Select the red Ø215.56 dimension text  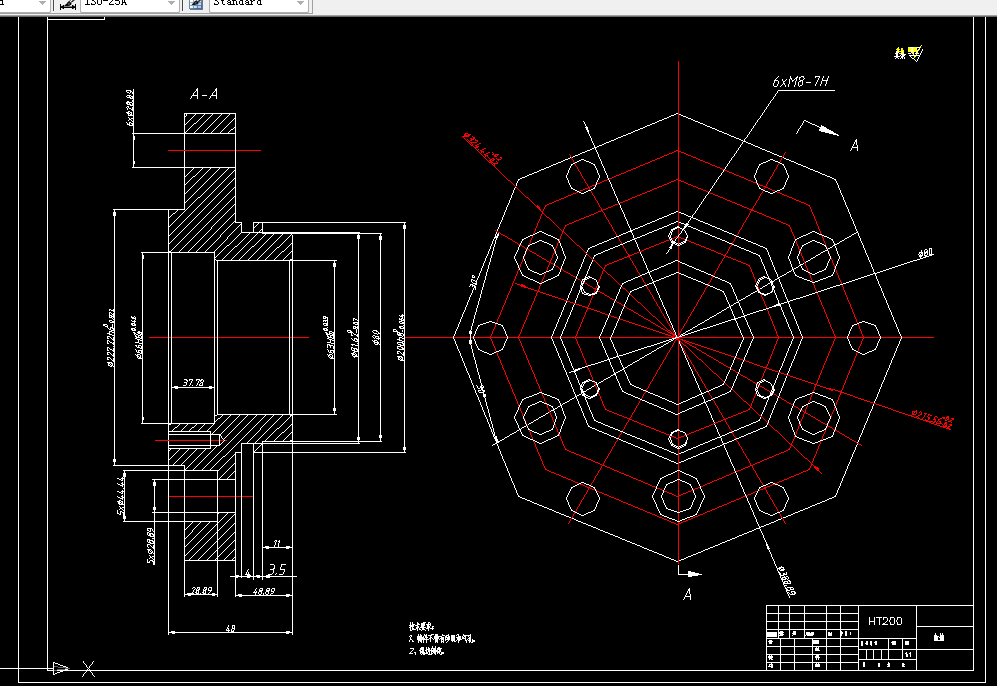coord(933,418)
